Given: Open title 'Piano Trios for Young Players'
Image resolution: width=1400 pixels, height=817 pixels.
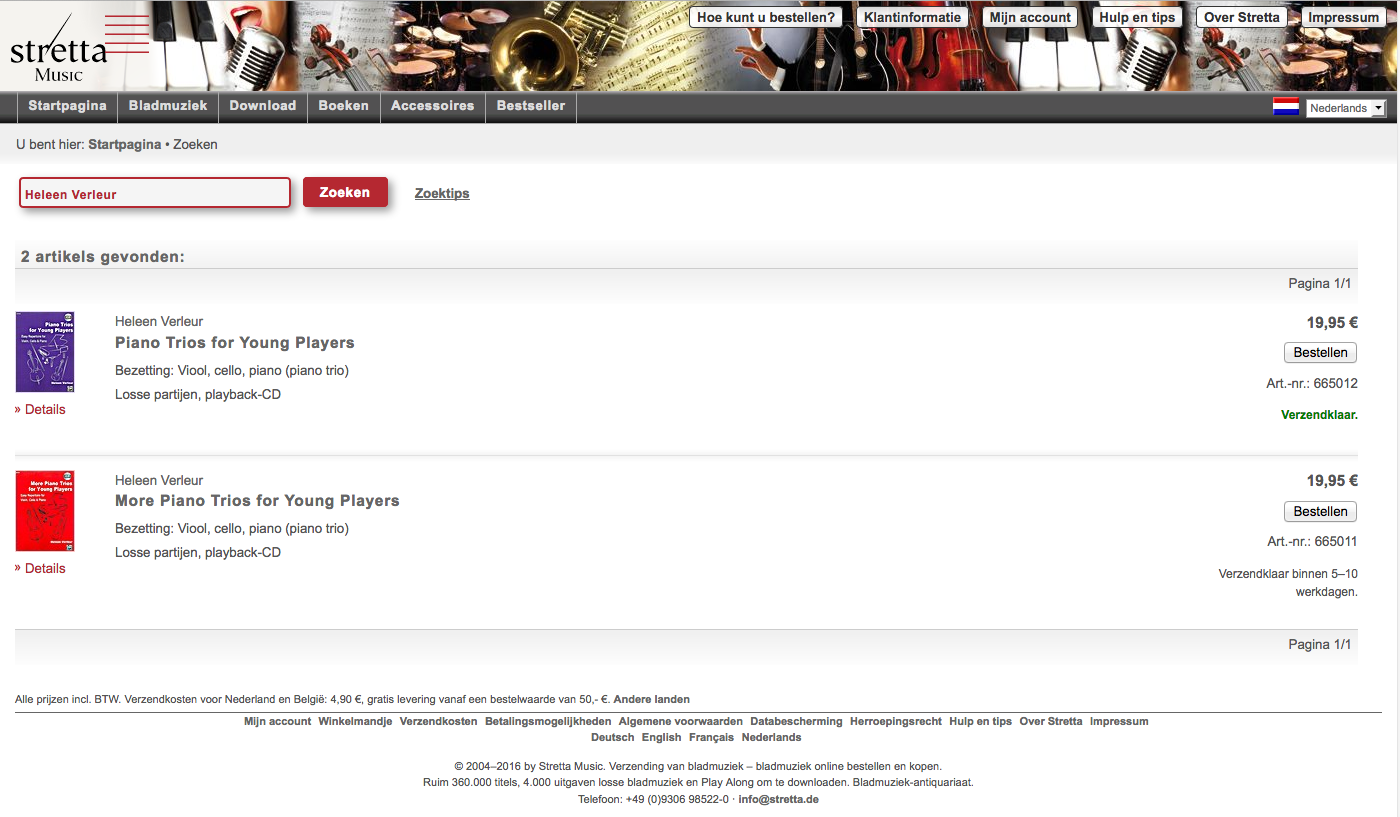Looking at the screenshot, I should pyautogui.click(x=235, y=343).
